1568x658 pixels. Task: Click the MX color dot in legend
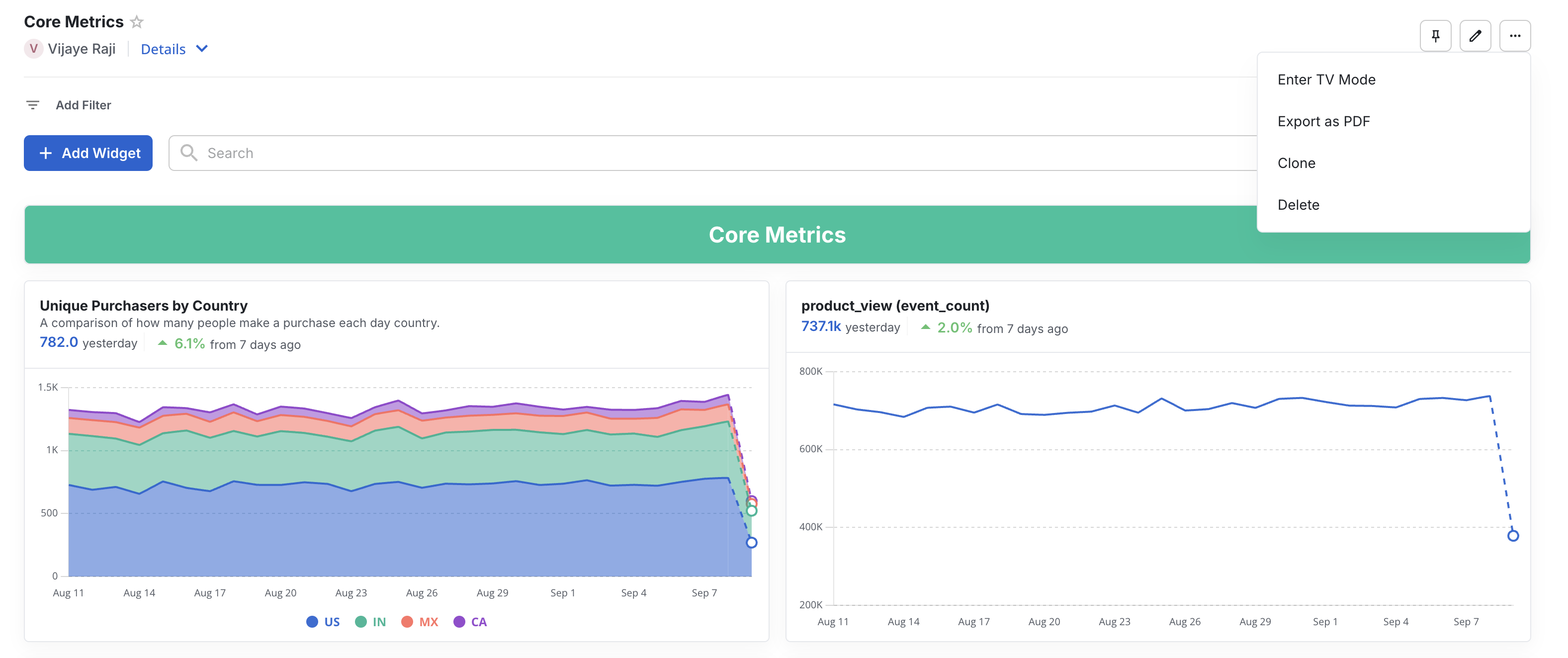click(x=408, y=622)
